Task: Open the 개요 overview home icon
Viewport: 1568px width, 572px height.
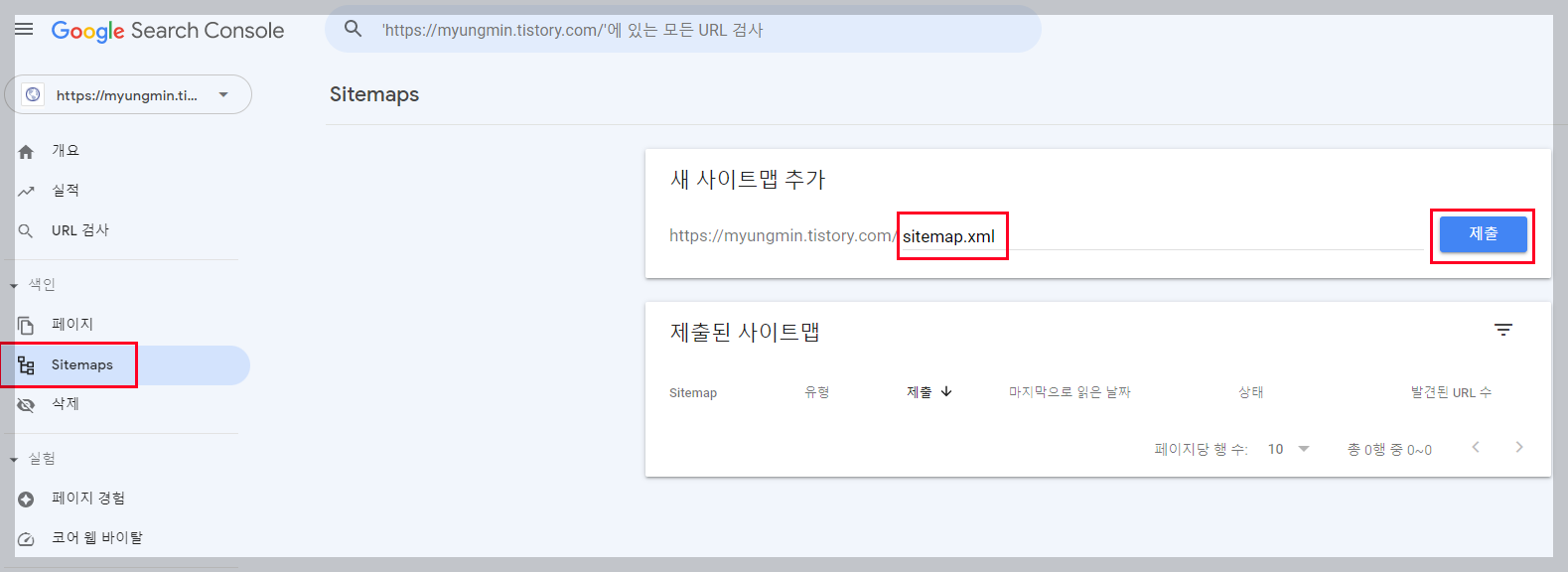Action: [x=26, y=151]
